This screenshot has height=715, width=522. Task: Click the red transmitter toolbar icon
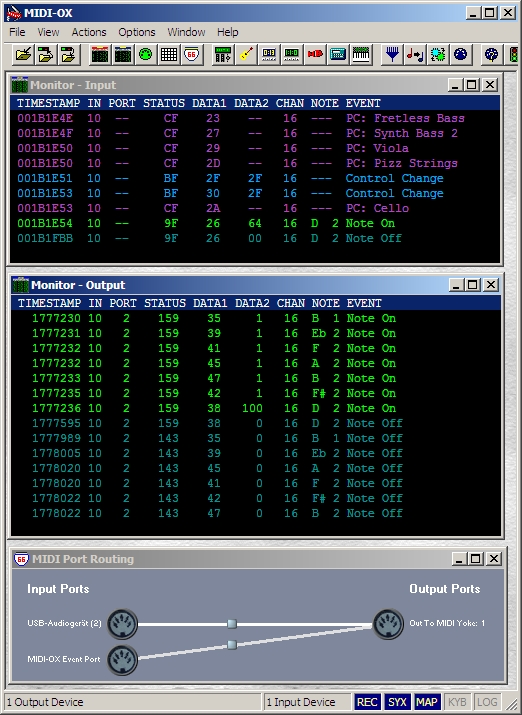click(x=315, y=55)
